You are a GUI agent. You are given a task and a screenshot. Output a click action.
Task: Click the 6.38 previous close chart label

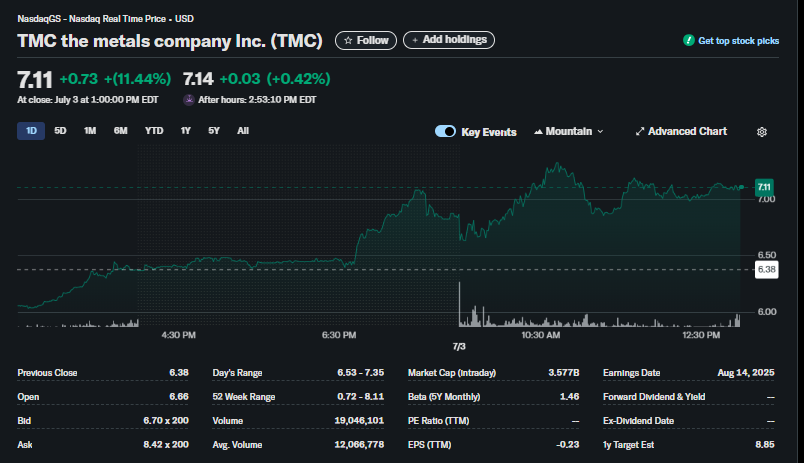pos(767,270)
